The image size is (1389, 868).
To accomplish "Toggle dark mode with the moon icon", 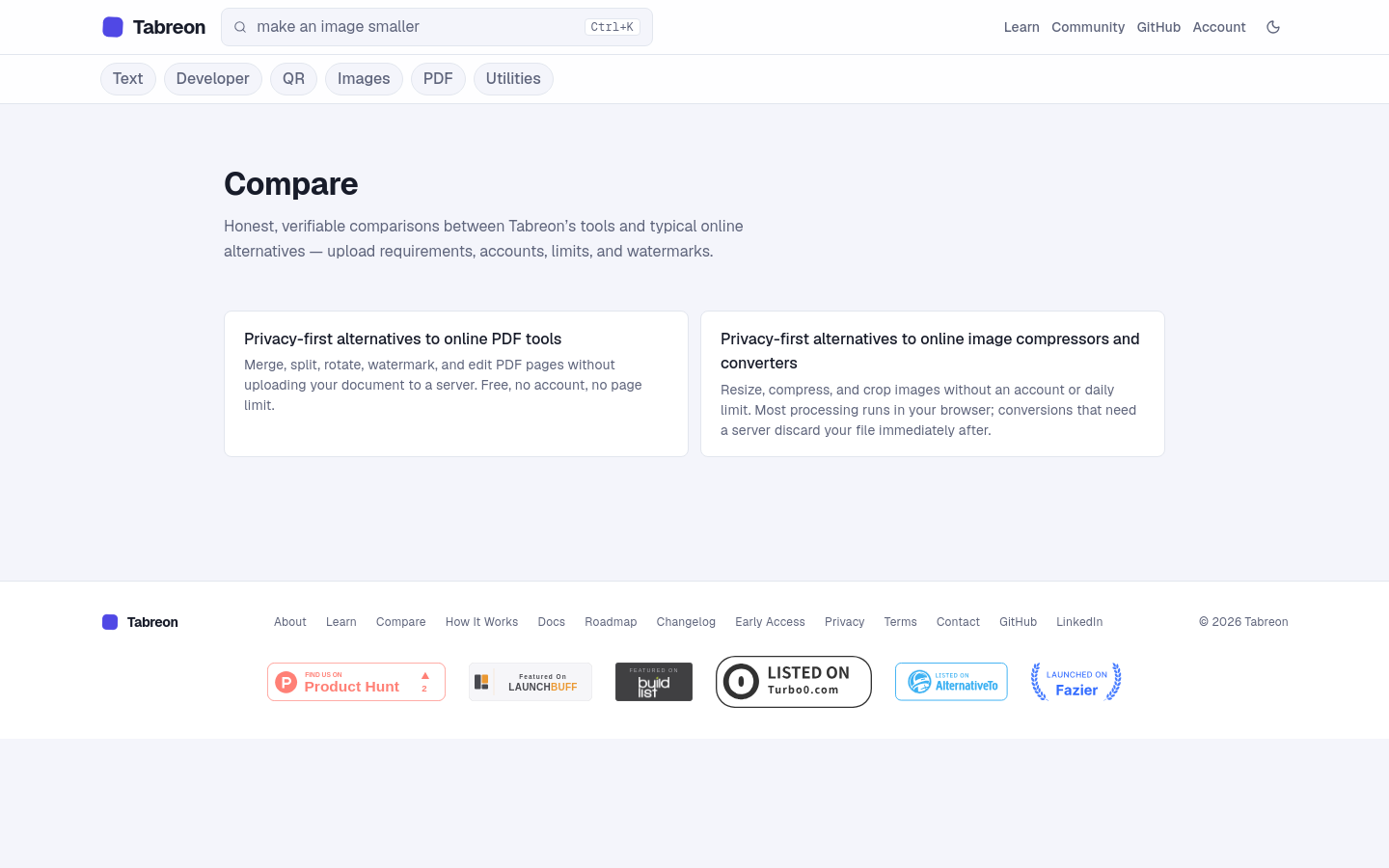I will point(1273,27).
